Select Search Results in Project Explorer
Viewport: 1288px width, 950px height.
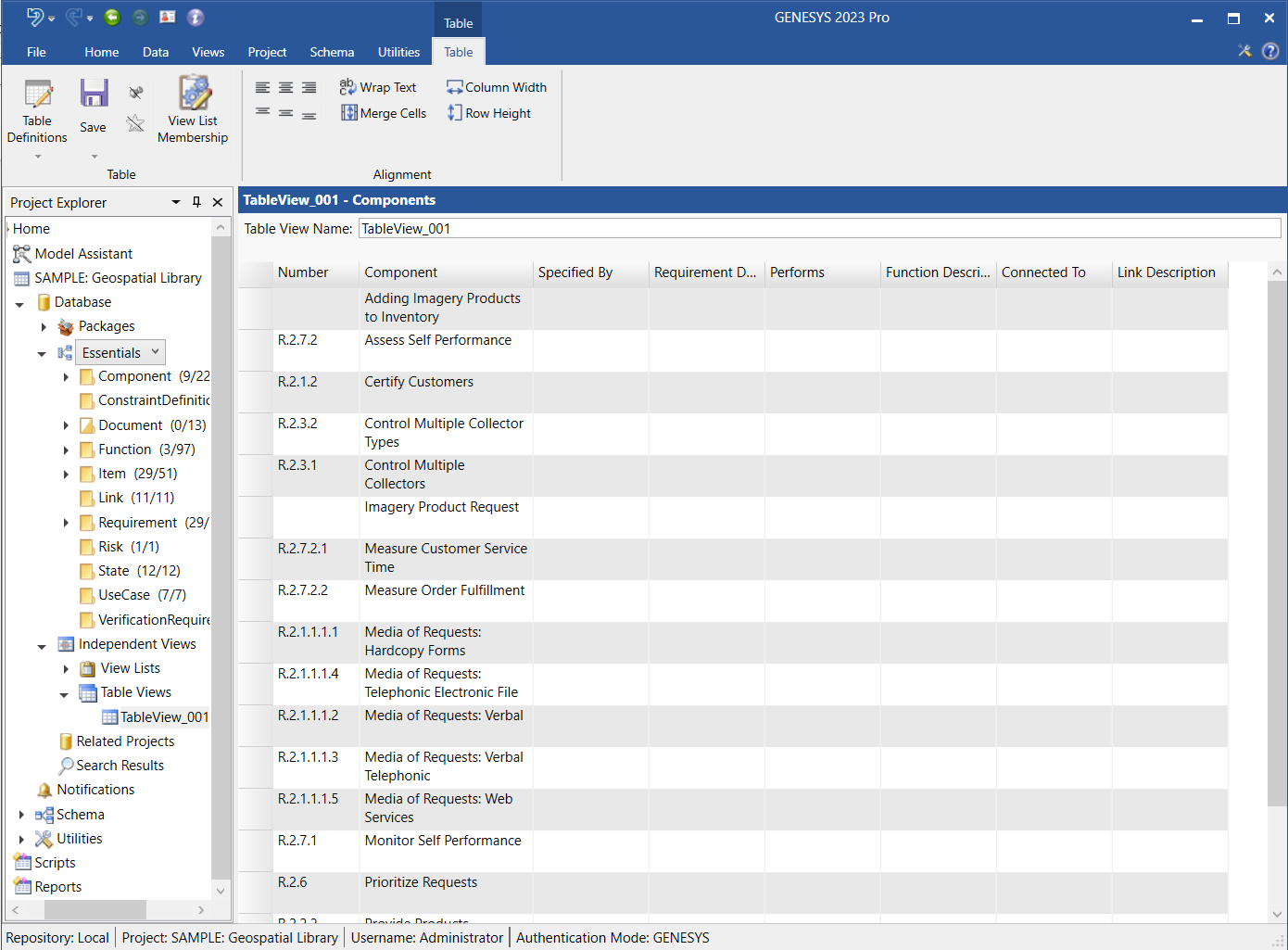point(120,766)
